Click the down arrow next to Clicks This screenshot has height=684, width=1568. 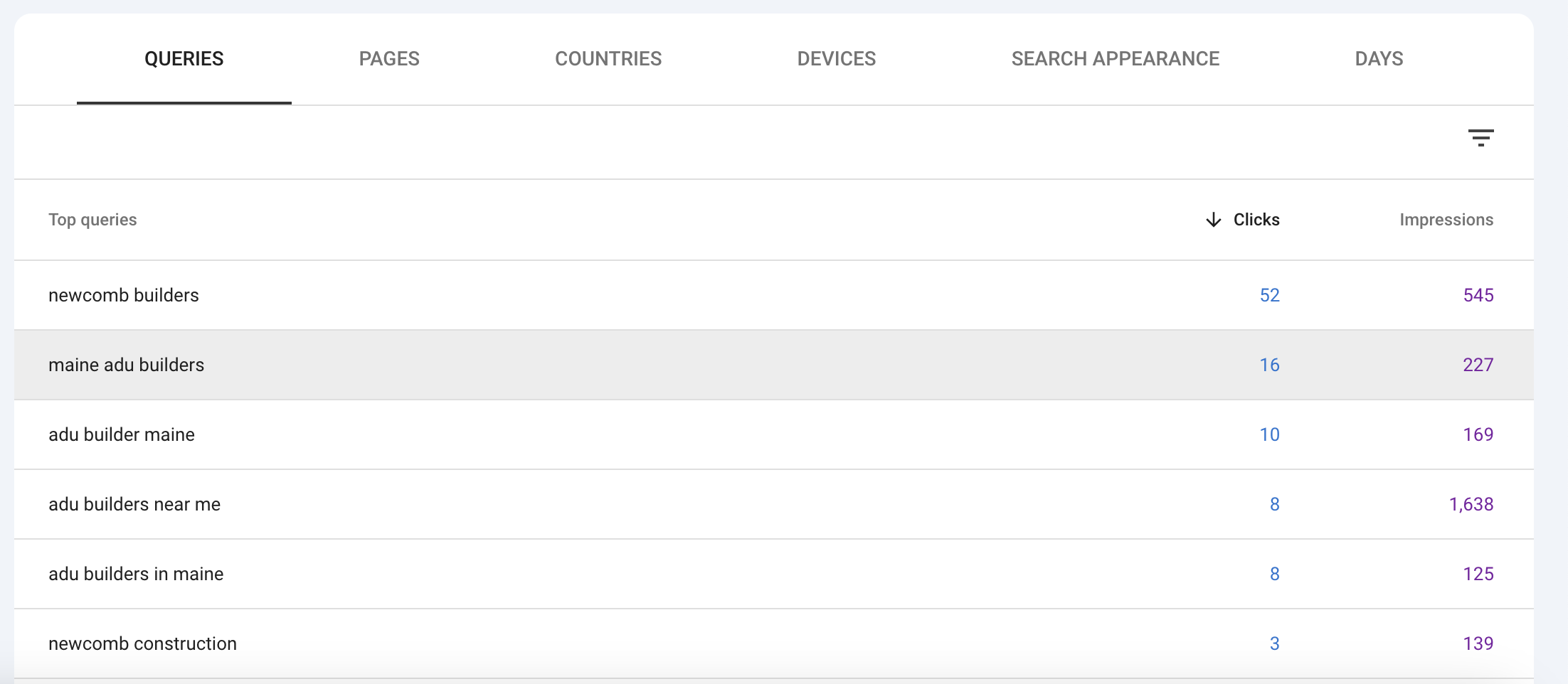click(x=1213, y=220)
